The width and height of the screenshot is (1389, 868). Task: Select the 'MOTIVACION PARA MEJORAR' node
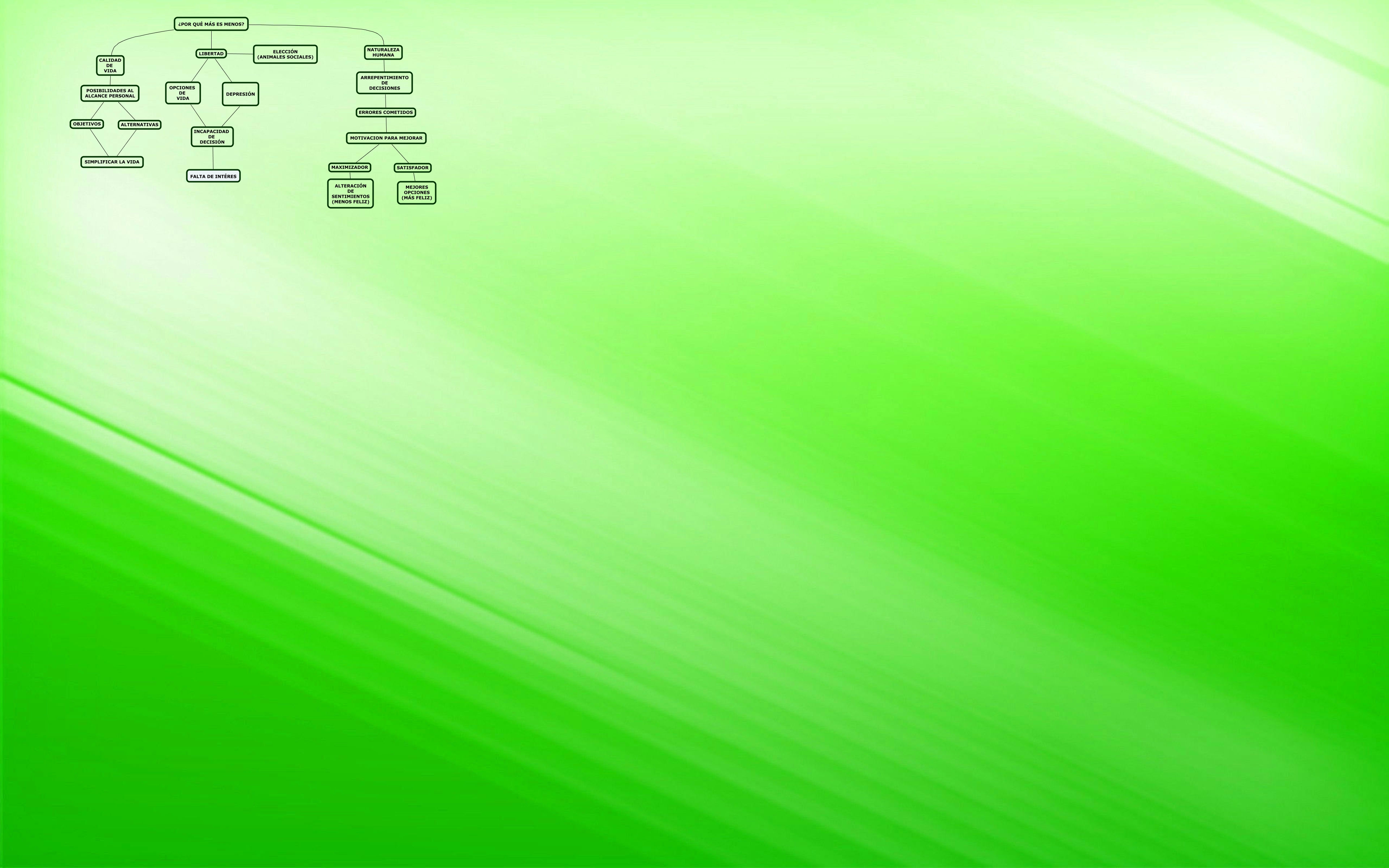[x=386, y=138]
